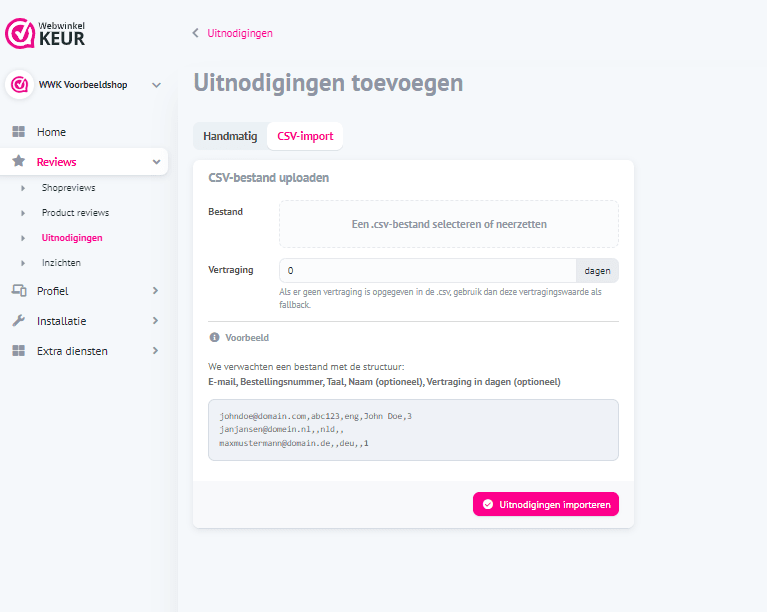Expand the Profiel menu section
The image size is (767, 612).
tap(155, 291)
